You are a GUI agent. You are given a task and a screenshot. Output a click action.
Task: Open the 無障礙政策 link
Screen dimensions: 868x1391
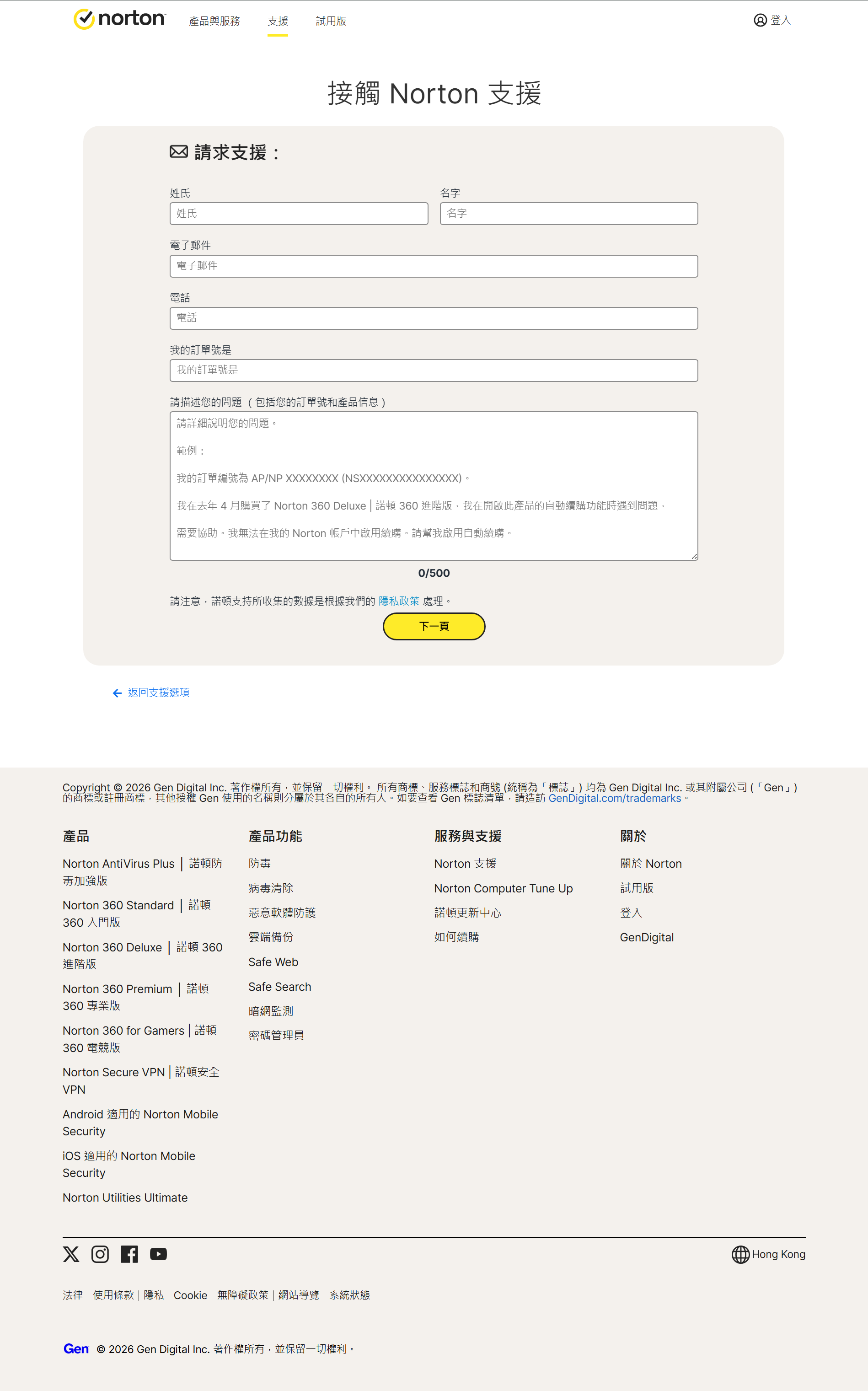(x=243, y=1295)
